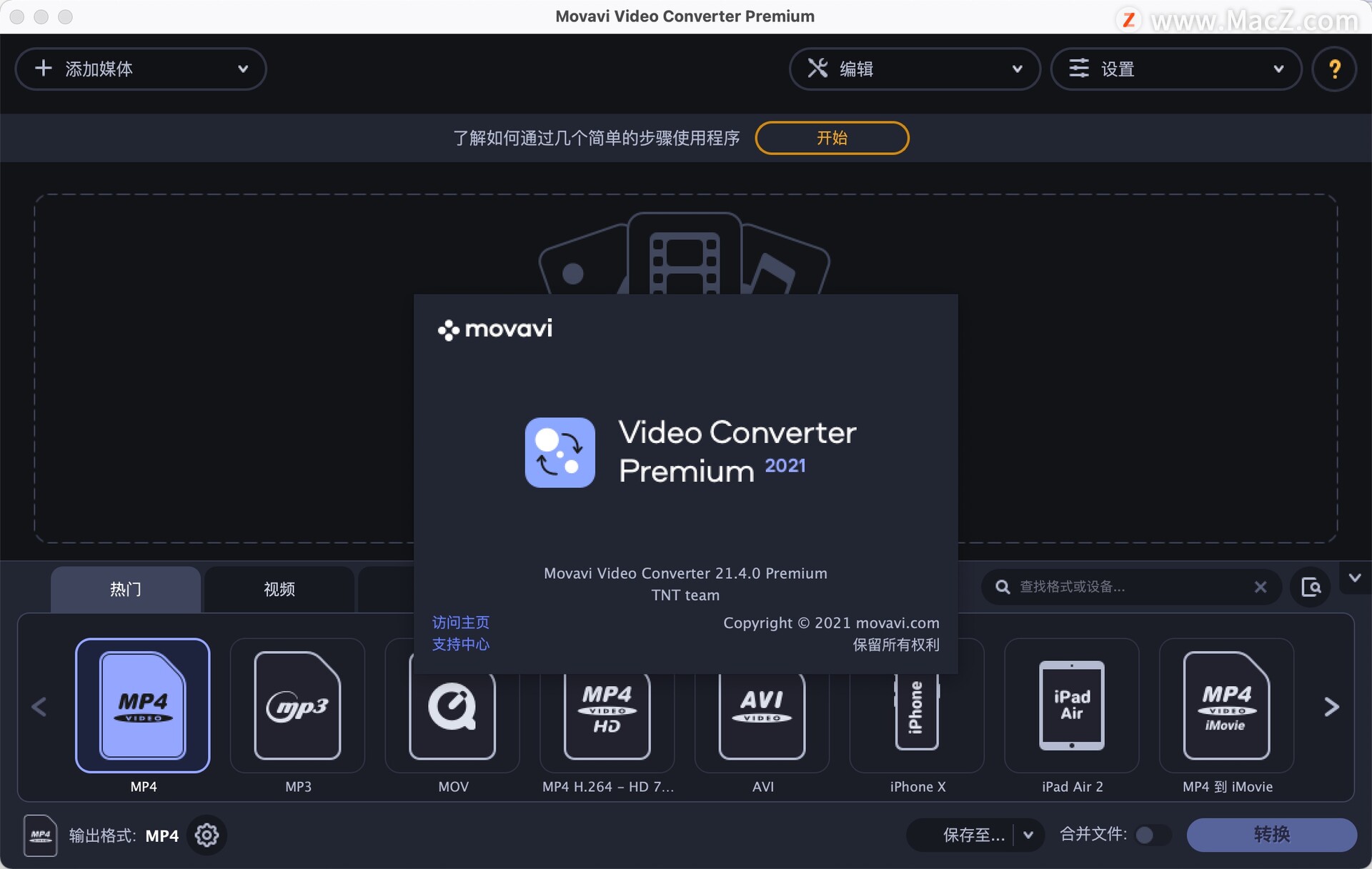Click the 开始 start tutorial button
Image resolution: width=1372 pixels, height=869 pixels.
[x=832, y=138]
